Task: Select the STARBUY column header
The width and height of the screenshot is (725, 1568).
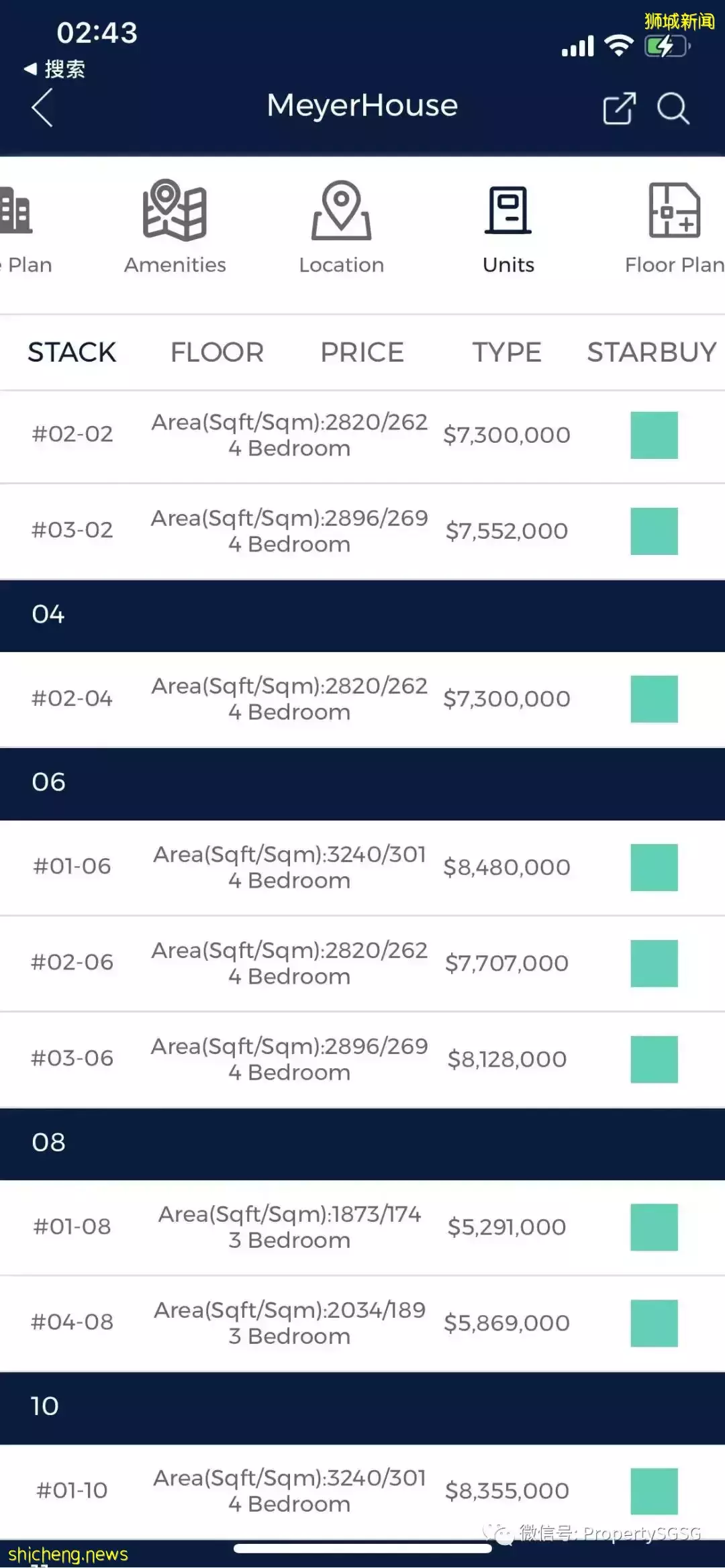Action: (651, 352)
